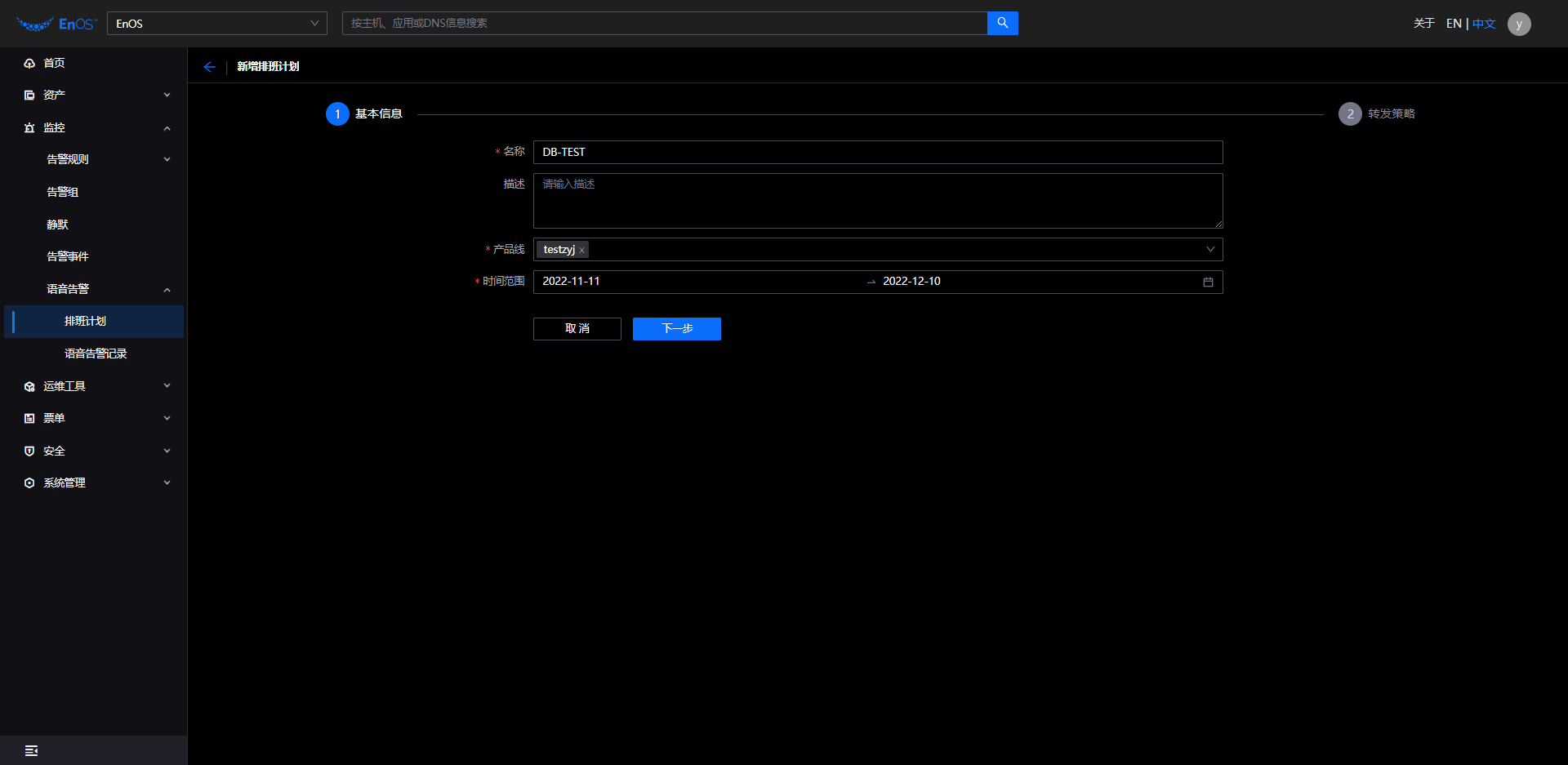1568x765 pixels.
Task: Collapse the 监控 menu chevron
Action: [x=167, y=128]
